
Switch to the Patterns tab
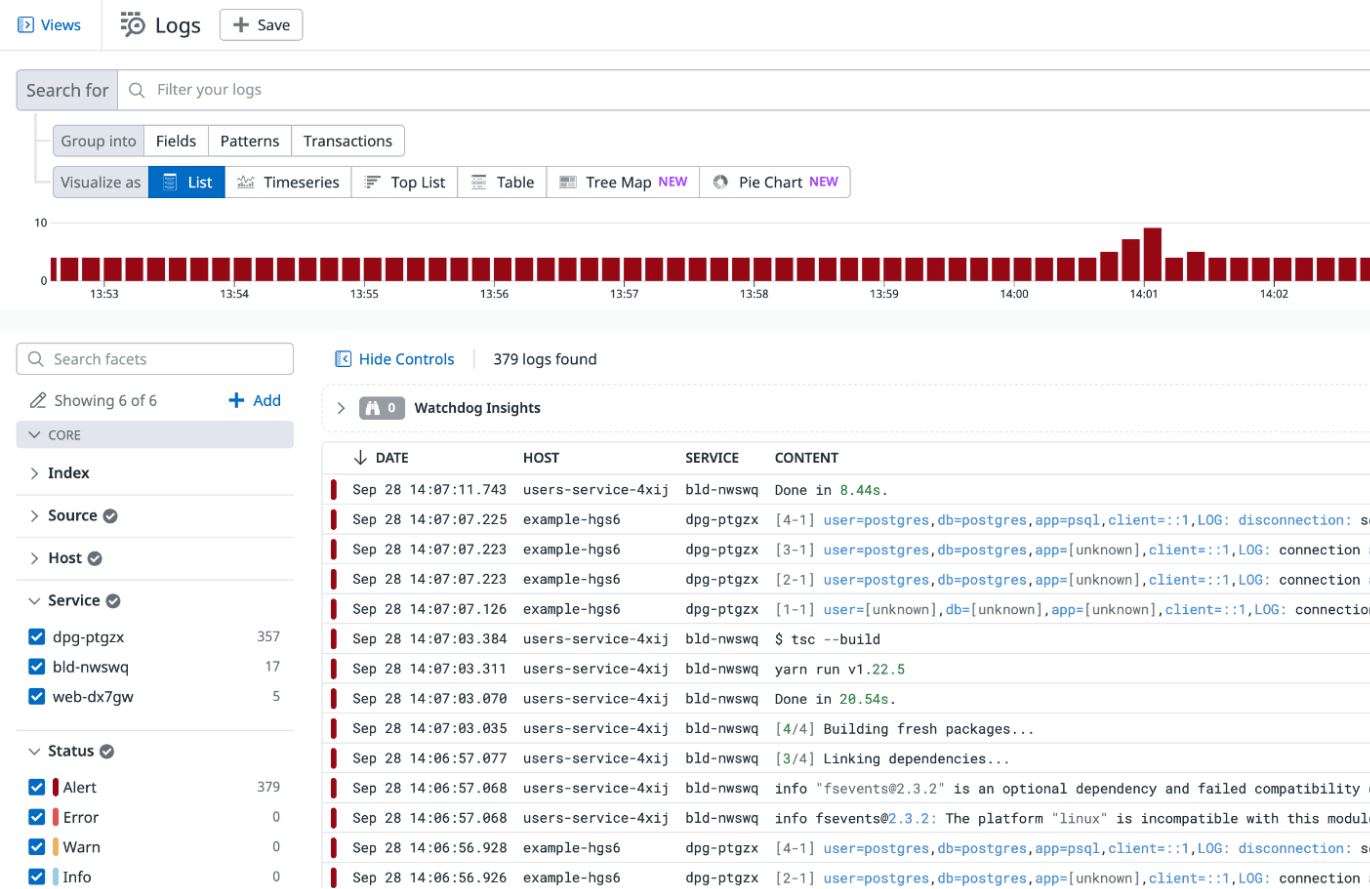click(x=249, y=141)
